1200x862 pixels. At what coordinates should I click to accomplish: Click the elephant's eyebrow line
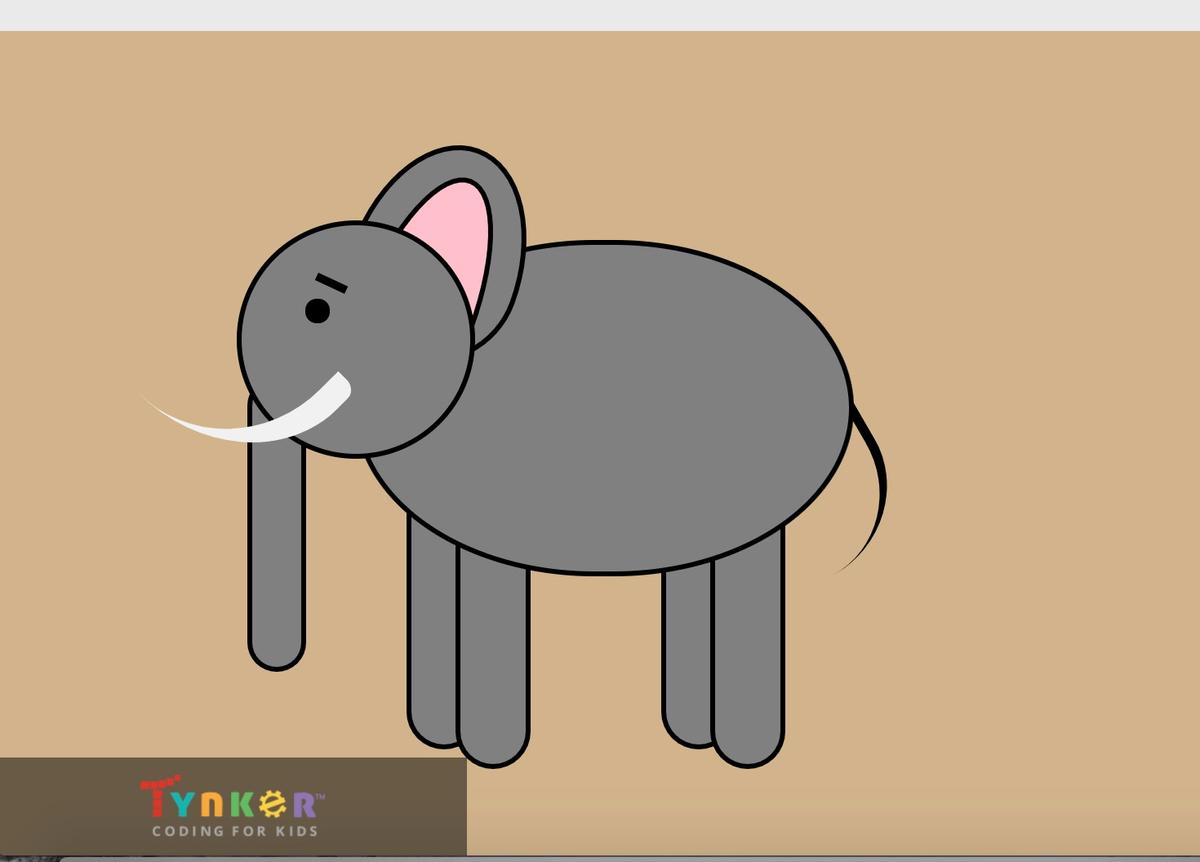tap(331, 283)
